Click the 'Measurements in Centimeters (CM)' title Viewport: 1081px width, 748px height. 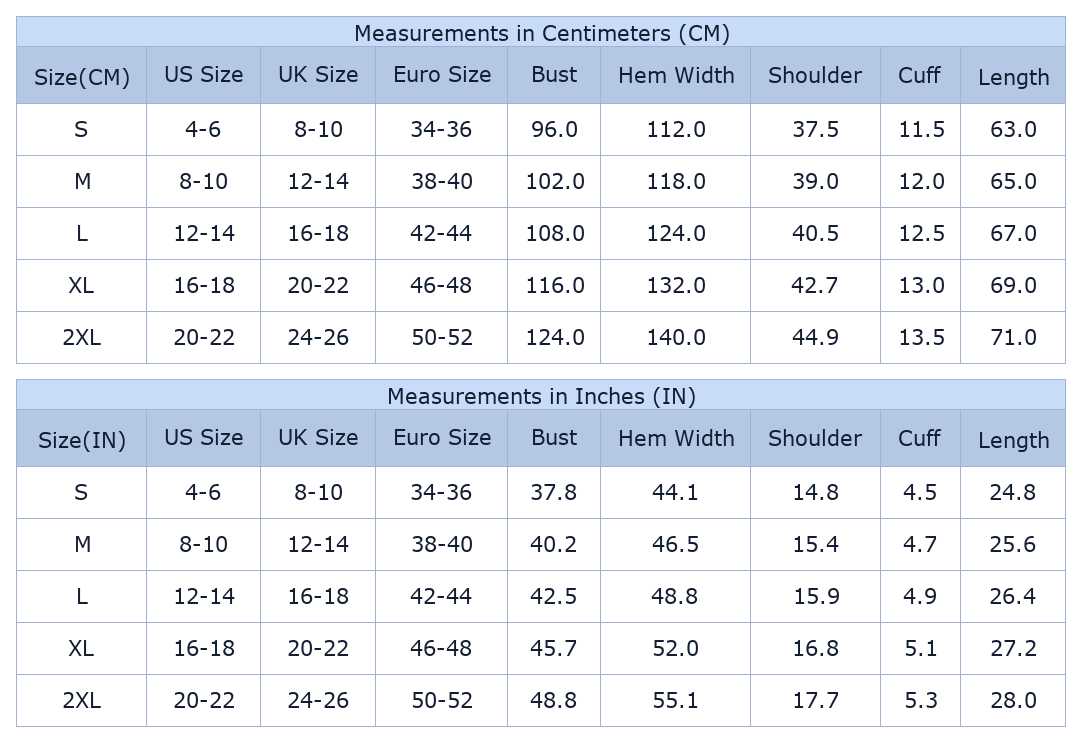(x=541, y=33)
